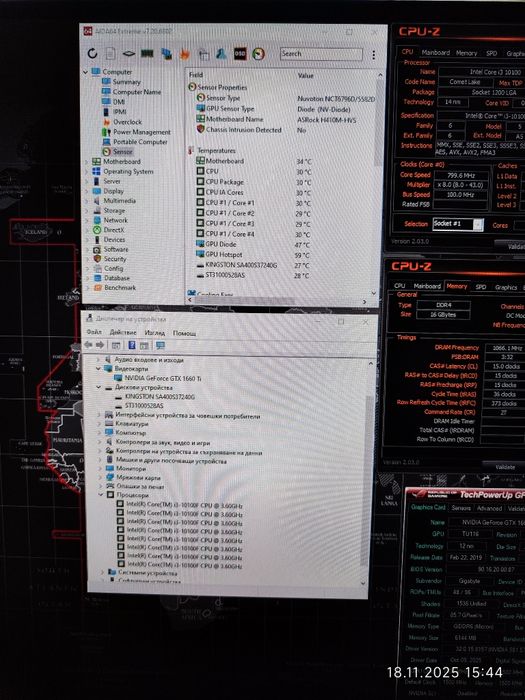Viewport: 525px width, 700px height.
Task: Click the AIDA64 memory stick benchmark icon
Action: (147, 54)
